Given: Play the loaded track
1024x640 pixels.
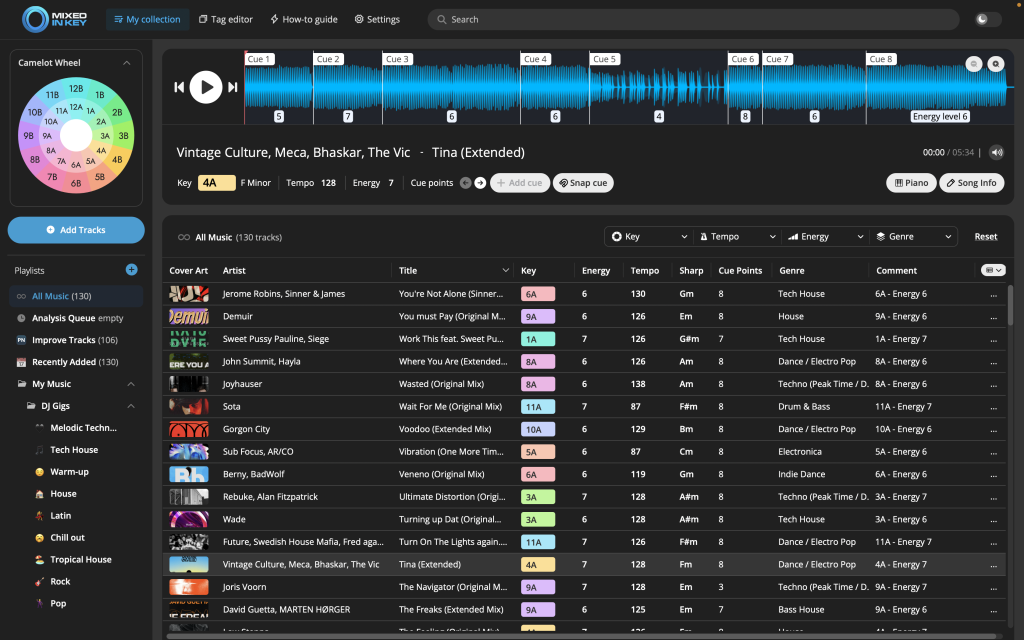Looking at the screenshot, I should pos(205,87).
